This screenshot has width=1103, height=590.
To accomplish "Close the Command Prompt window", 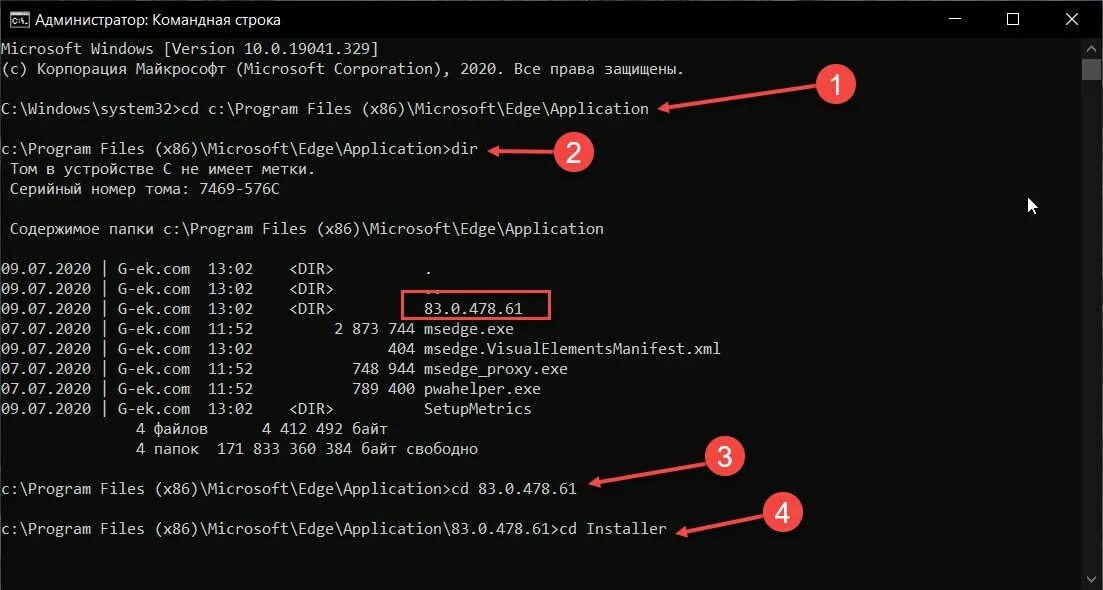I will [1071, 20].
